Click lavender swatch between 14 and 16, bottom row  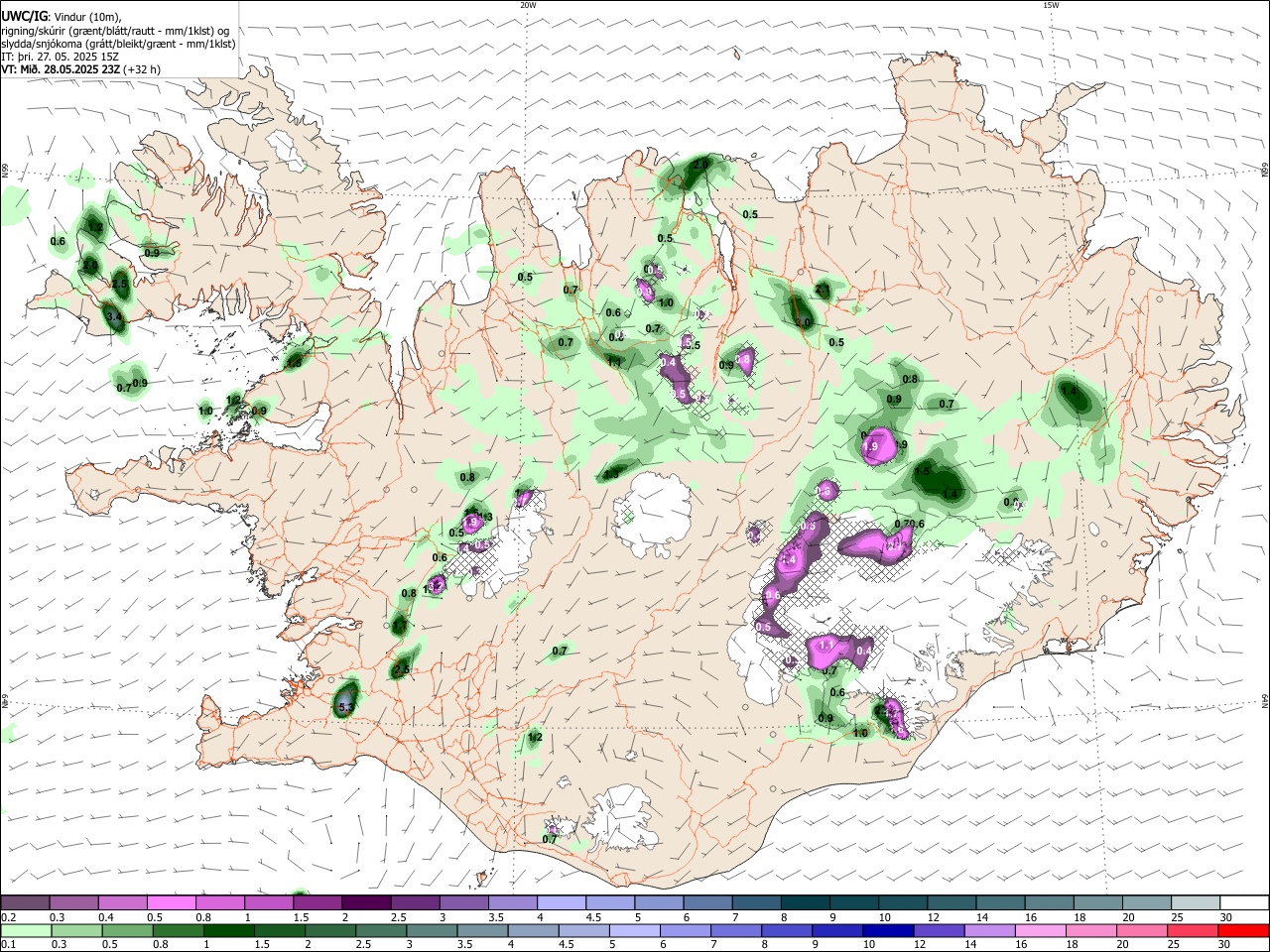click(x=988, y=931)
